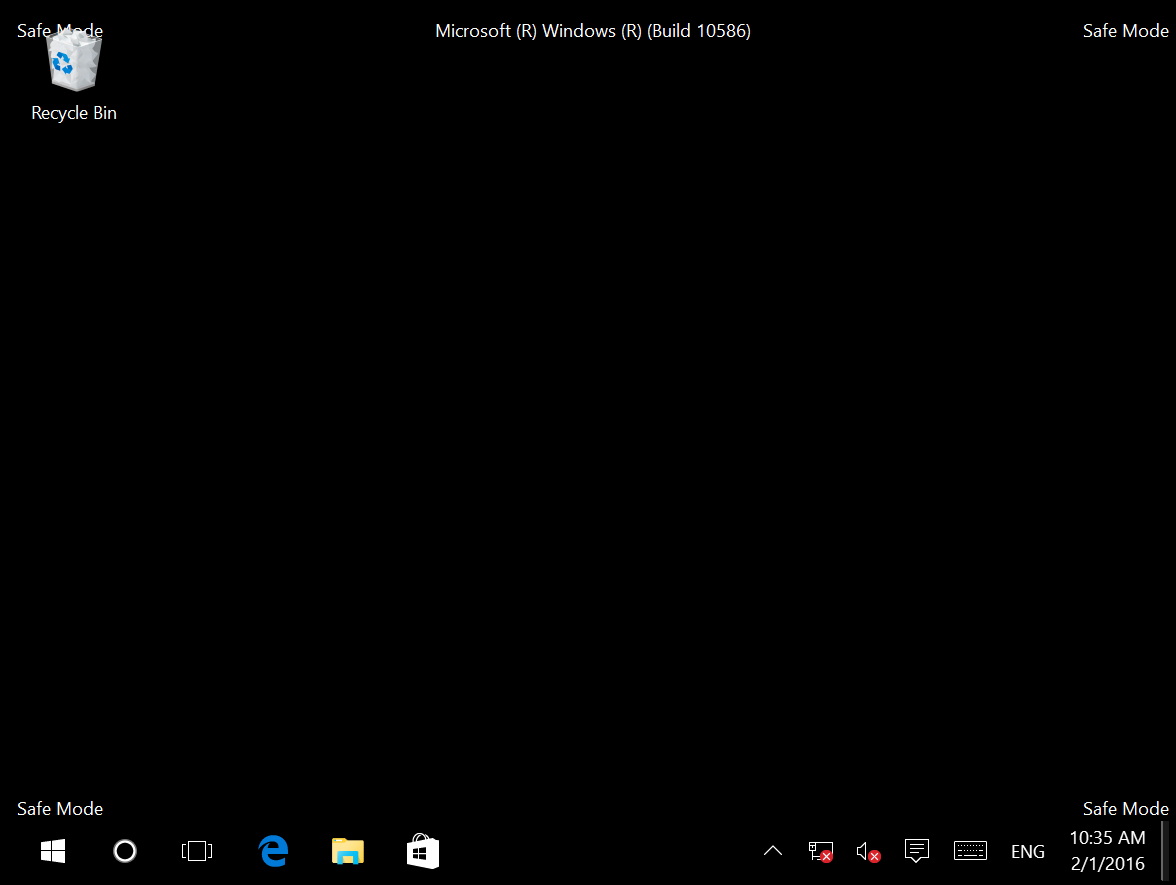This screenshot has width=1176, height=885.
Task: Toggle Task View
Action: click(x=196, y=851)
